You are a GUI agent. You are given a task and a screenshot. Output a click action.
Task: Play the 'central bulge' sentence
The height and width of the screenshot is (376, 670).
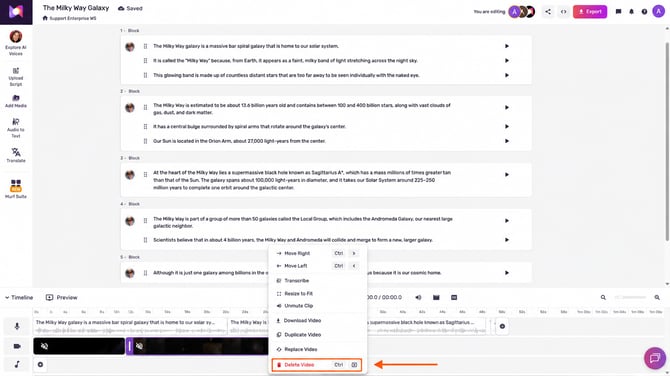[507, 126]
